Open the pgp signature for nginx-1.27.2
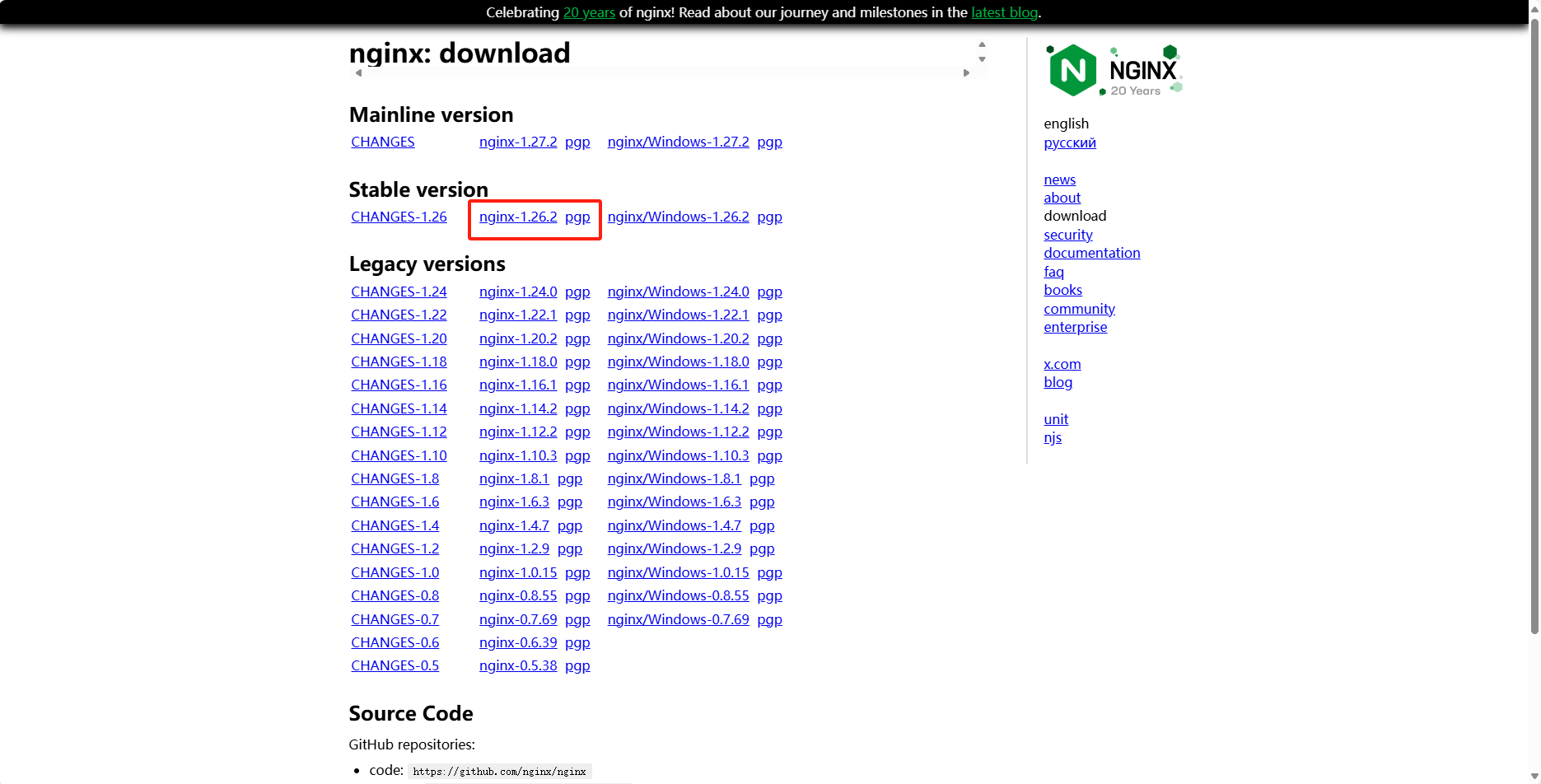 [577, 142]
